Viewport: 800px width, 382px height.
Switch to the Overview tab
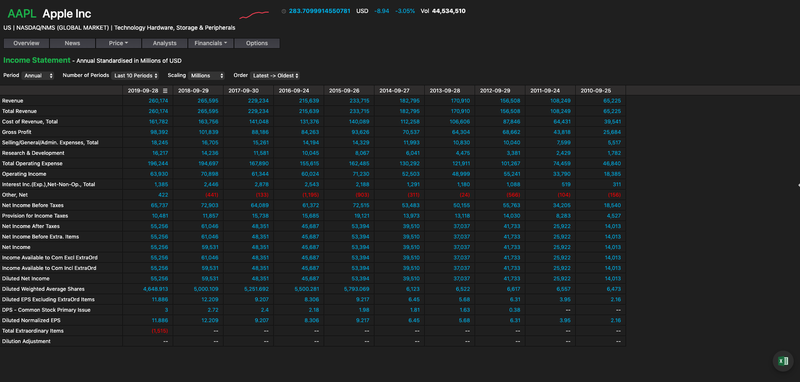pos(26,43)
